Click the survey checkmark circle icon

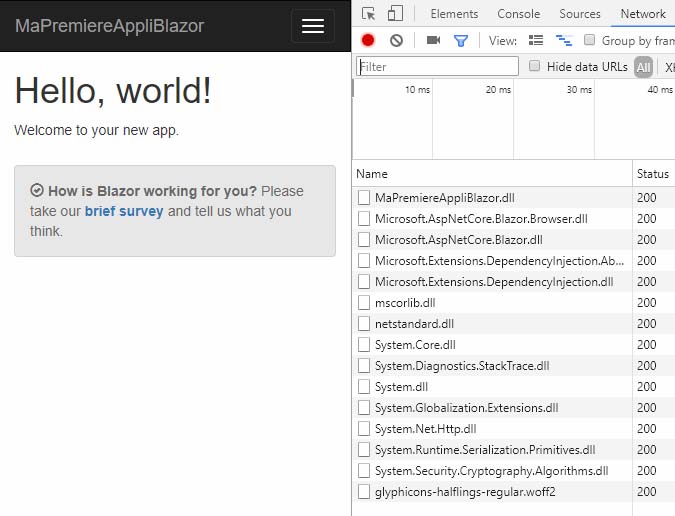coord(37,190)
